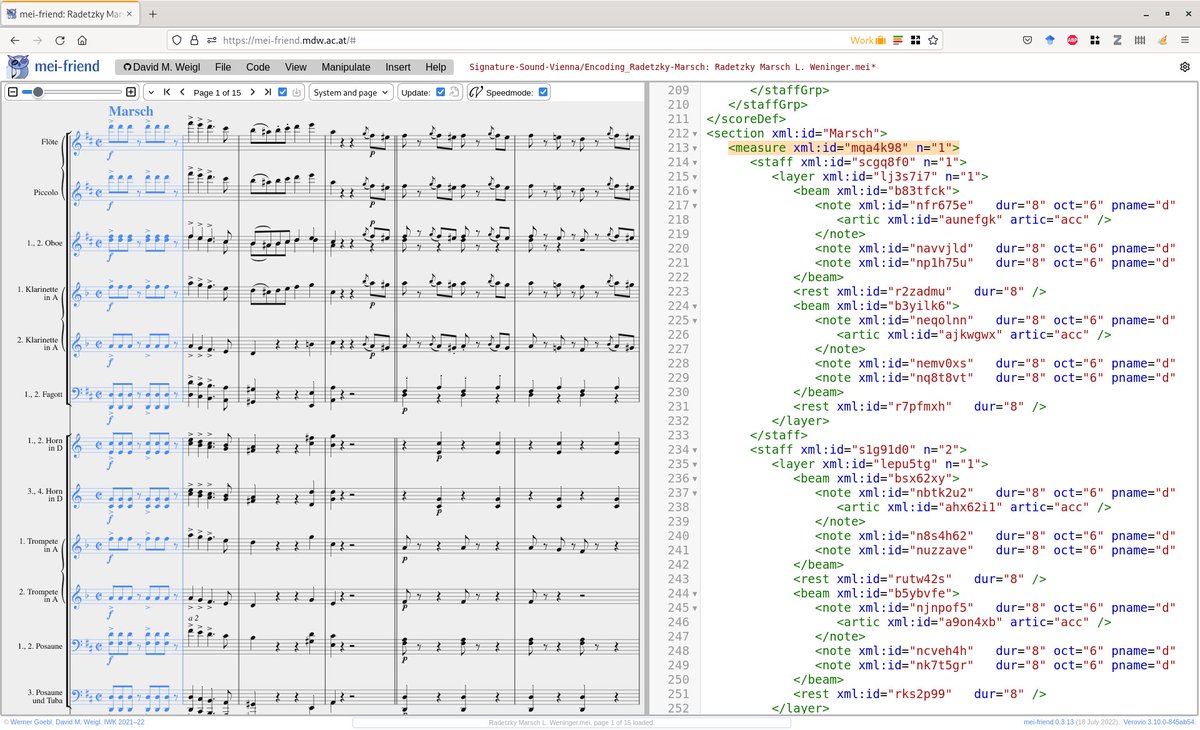
Task: Open the System and page breaks dropdown
Action: [x=349, y=92]
